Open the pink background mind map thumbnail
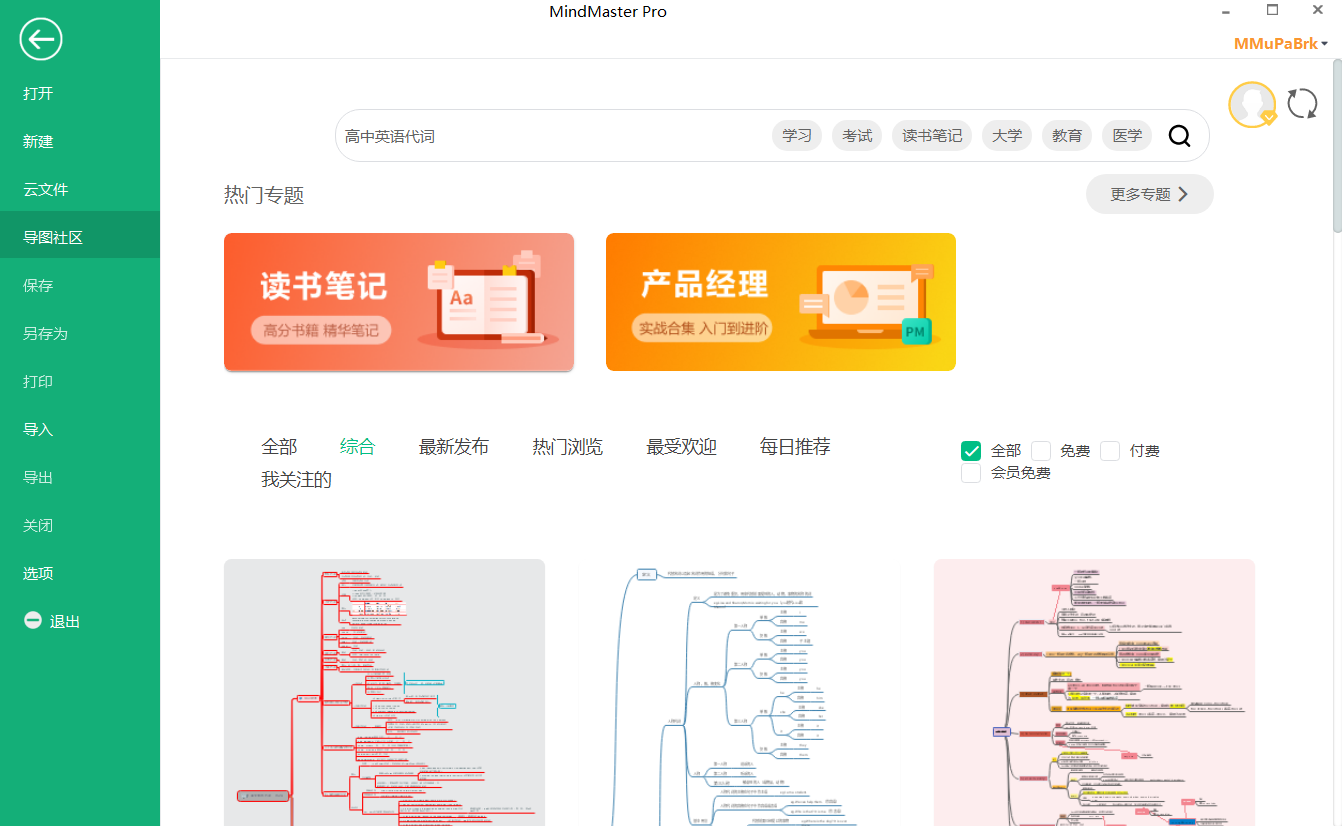The width and height of the screenshot is (1342, 826). [1094, 692]
